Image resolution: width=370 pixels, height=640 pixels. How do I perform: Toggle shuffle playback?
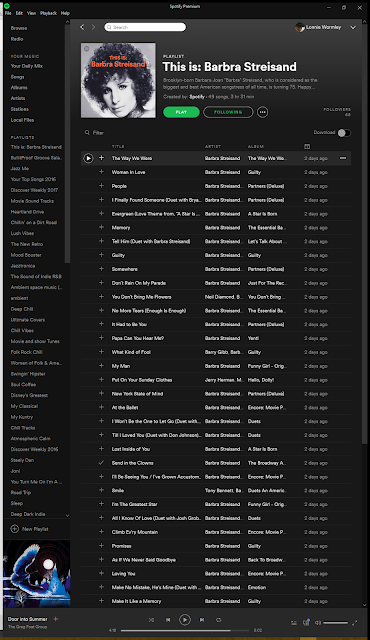click(151, 620)
